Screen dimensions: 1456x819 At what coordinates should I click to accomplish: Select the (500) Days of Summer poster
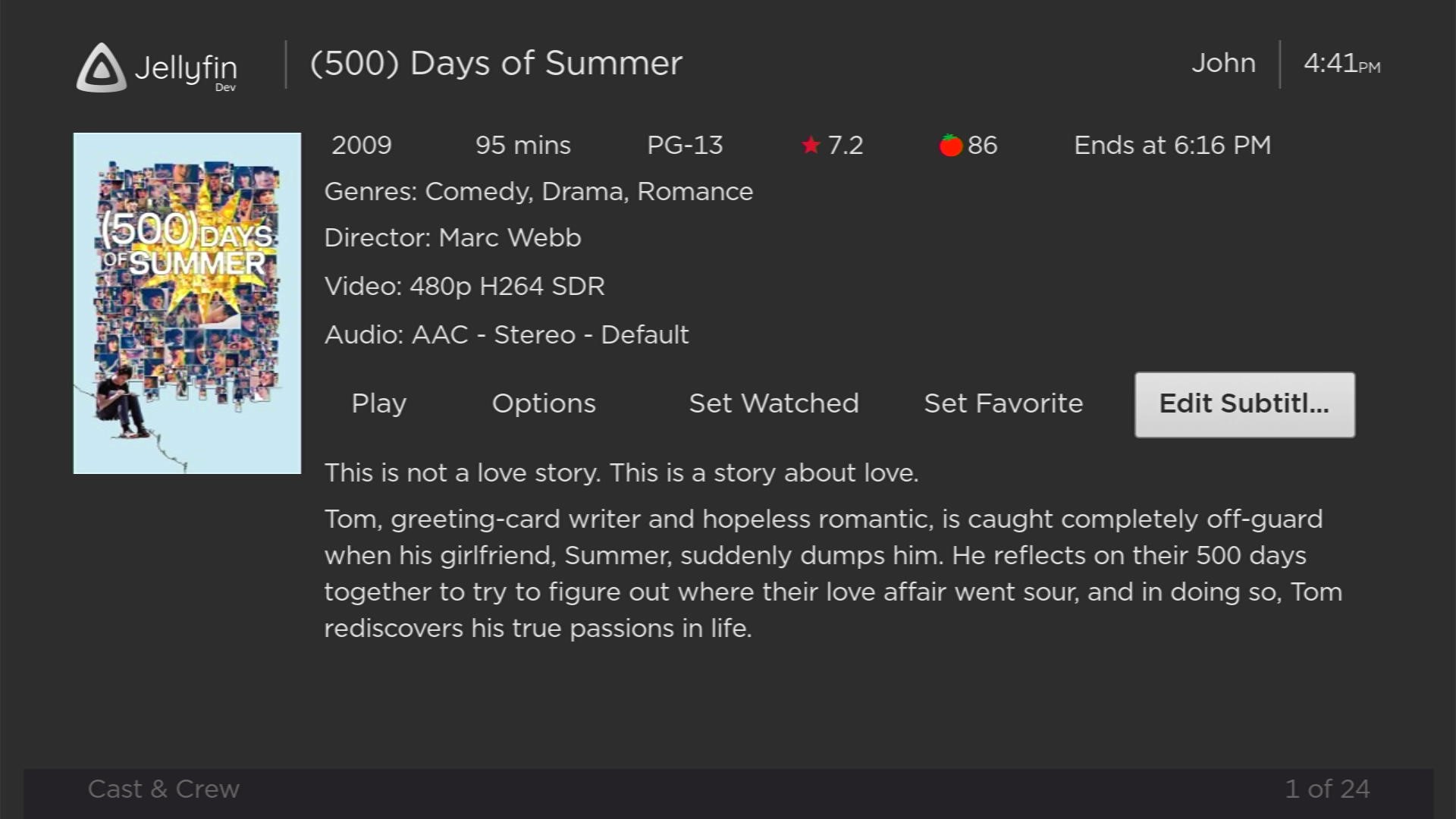pos(187,303)
